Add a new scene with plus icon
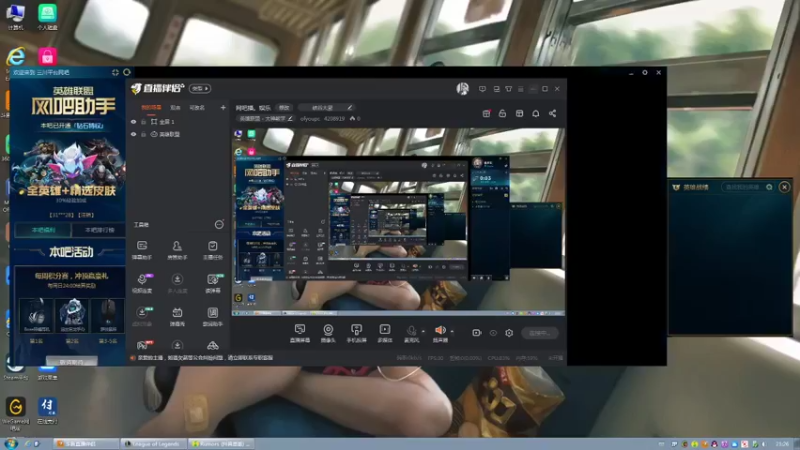This screenshot has height=450, width=800. coord(223,108)
